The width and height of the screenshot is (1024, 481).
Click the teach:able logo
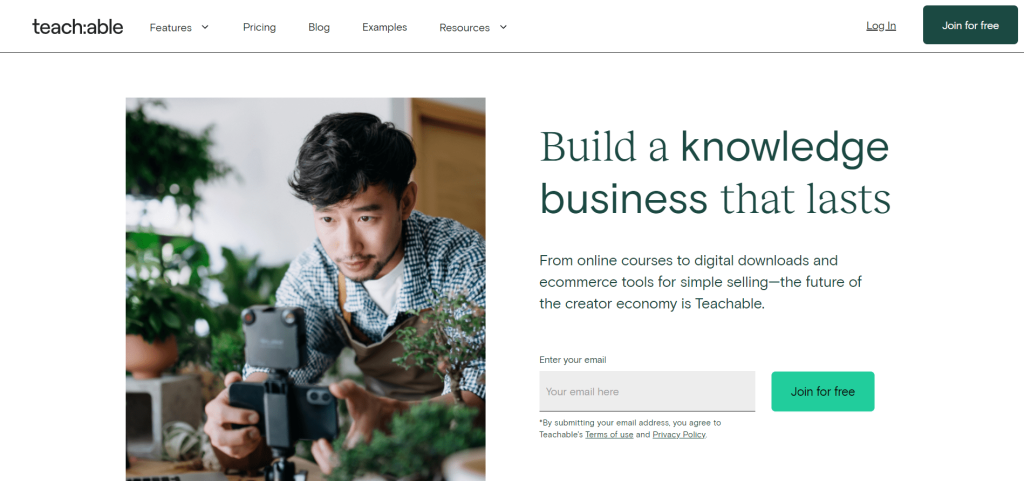coord(78,27)
